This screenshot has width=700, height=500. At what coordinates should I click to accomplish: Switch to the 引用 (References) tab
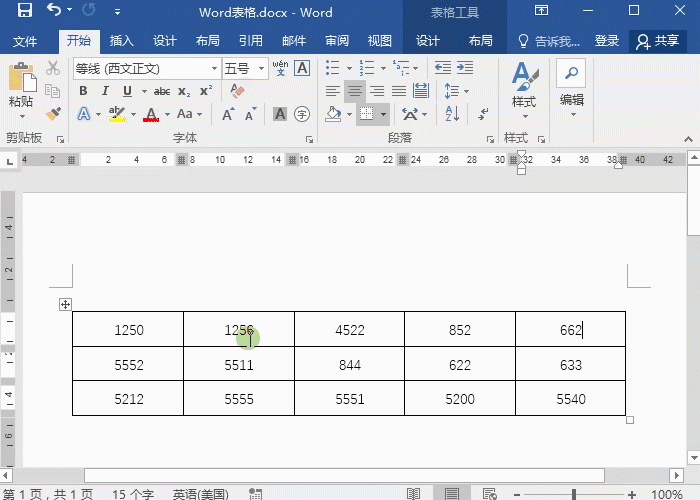pyautogui.click(x=250, y=41)
